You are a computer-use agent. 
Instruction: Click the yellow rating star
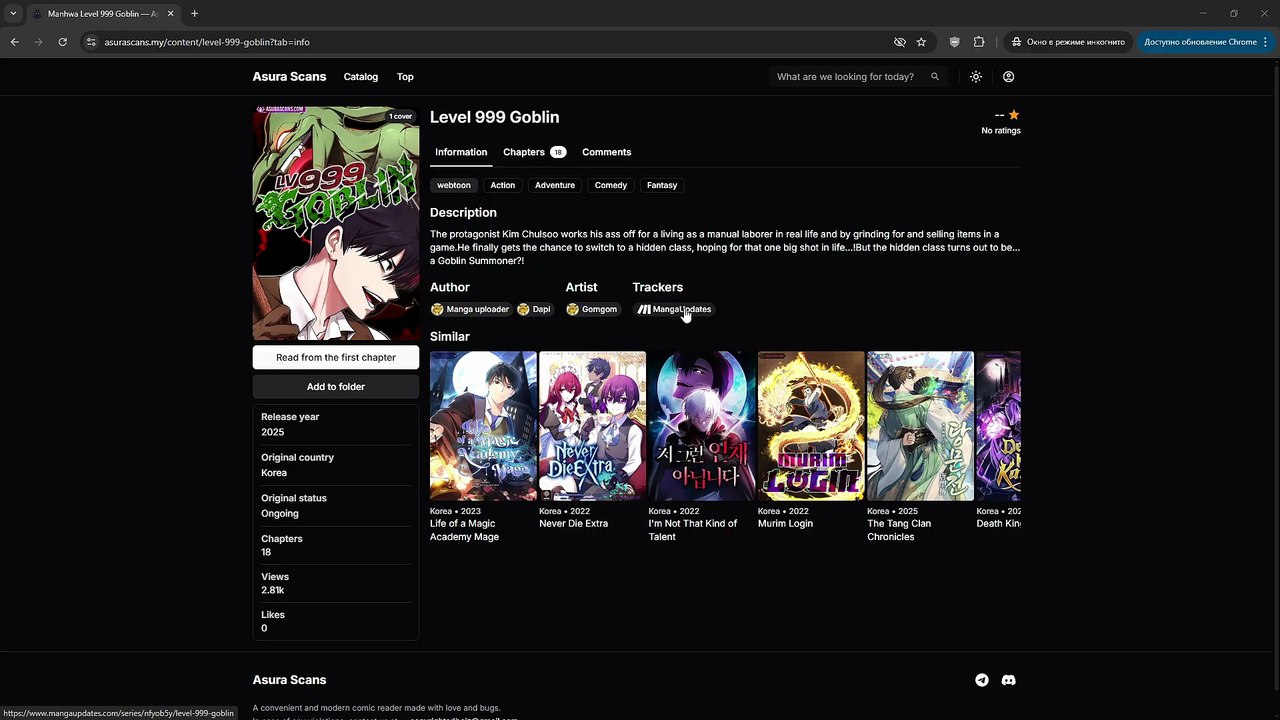(1014, 115)
